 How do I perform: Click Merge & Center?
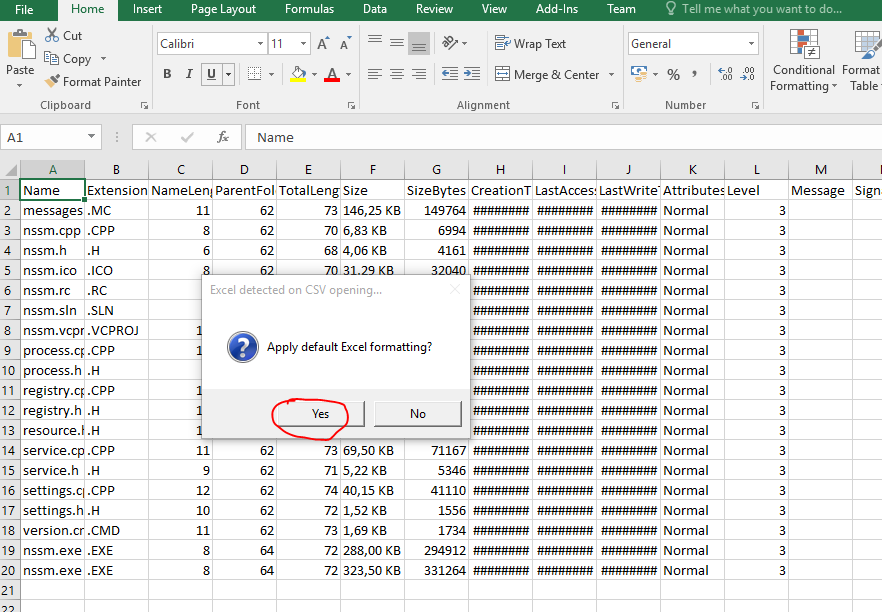tap(547, 74)
